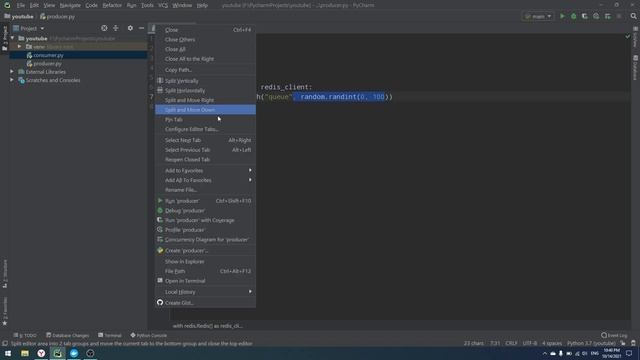Click Run 'producer' in context menu
640x360 pixels.
click(x=205, y=201)
